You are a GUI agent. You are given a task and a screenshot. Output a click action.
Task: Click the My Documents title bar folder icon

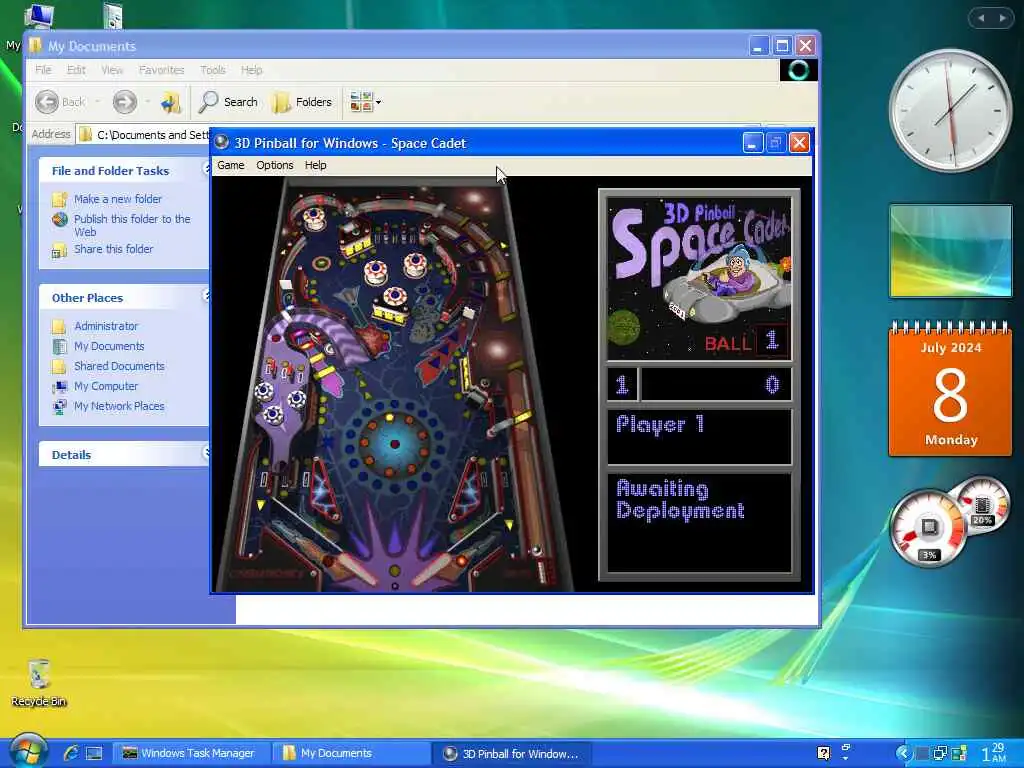coord(36,46)
